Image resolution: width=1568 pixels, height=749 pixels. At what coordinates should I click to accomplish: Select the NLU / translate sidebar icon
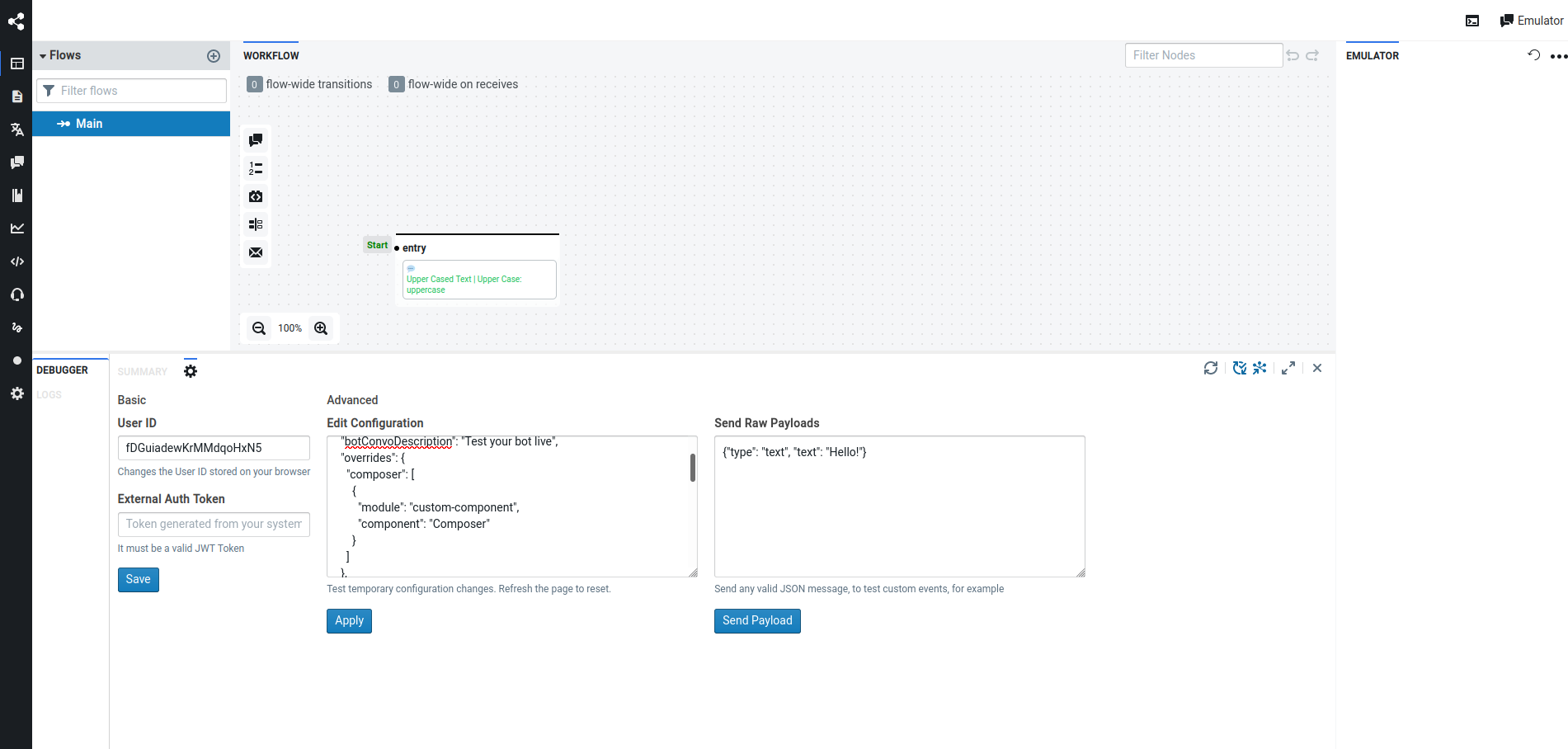click(x=16, y=130)
